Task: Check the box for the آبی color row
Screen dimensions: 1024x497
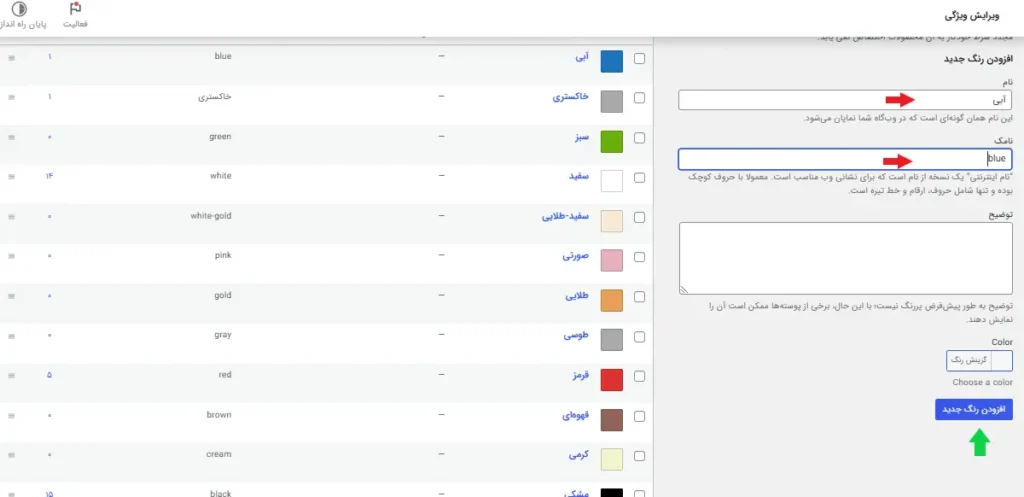Action: coord(639,59)
